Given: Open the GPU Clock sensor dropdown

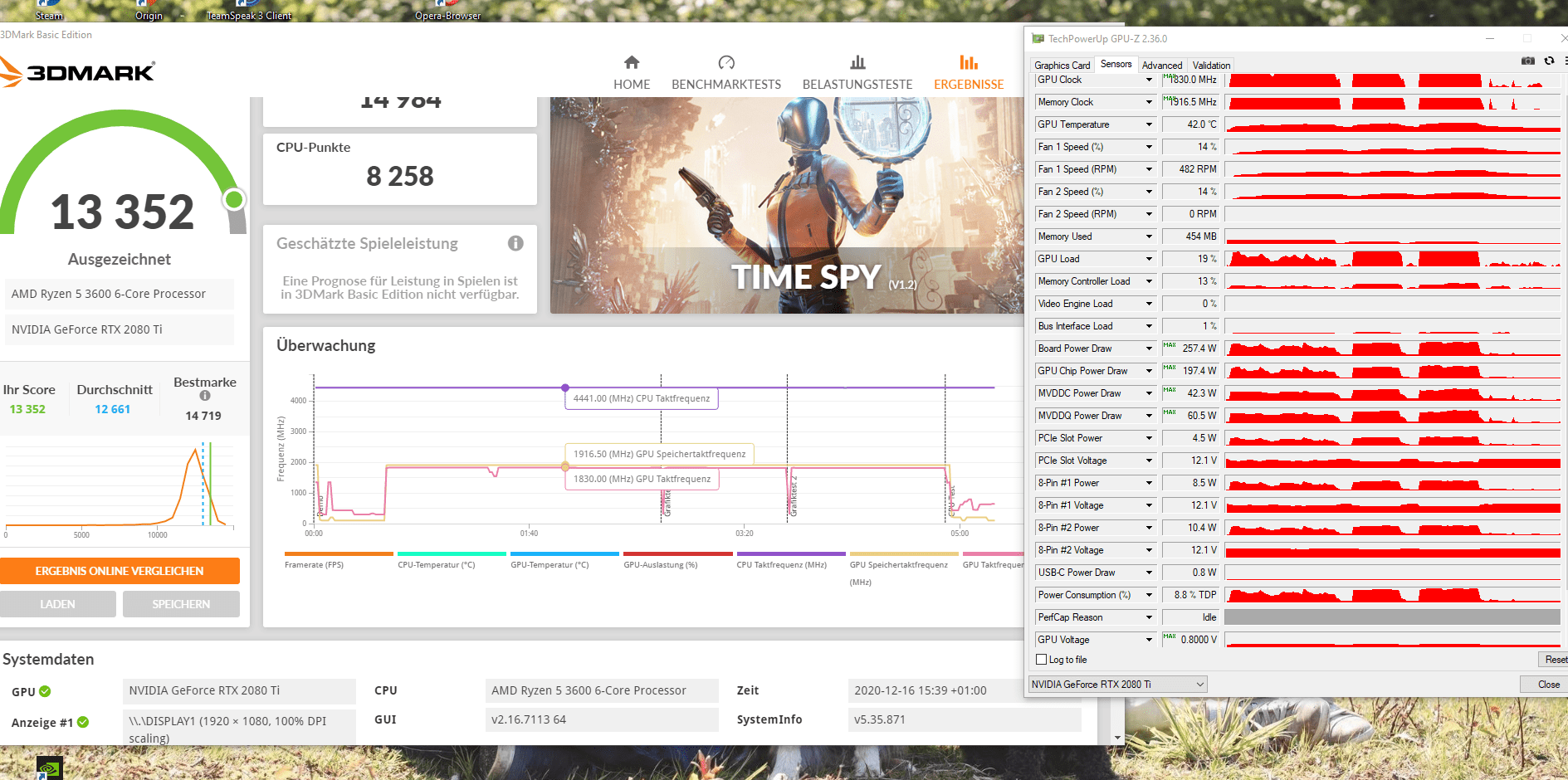Looking at the screenshot, I should click(1149, 80).
